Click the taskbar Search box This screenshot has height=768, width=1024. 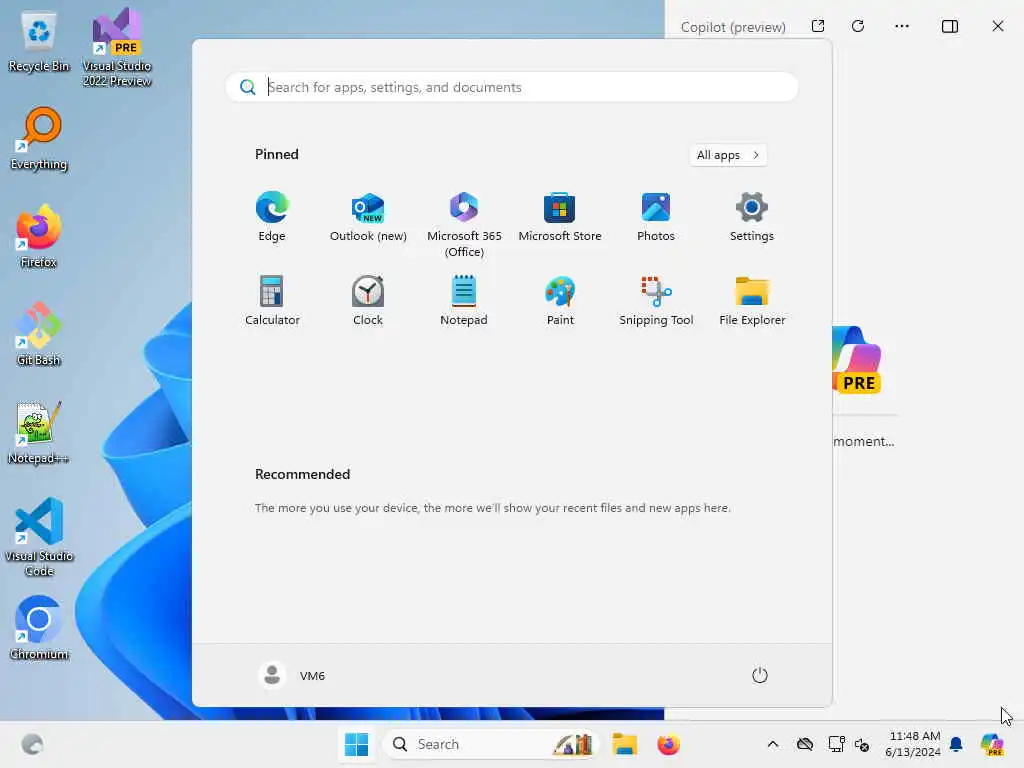coord(490,744)
